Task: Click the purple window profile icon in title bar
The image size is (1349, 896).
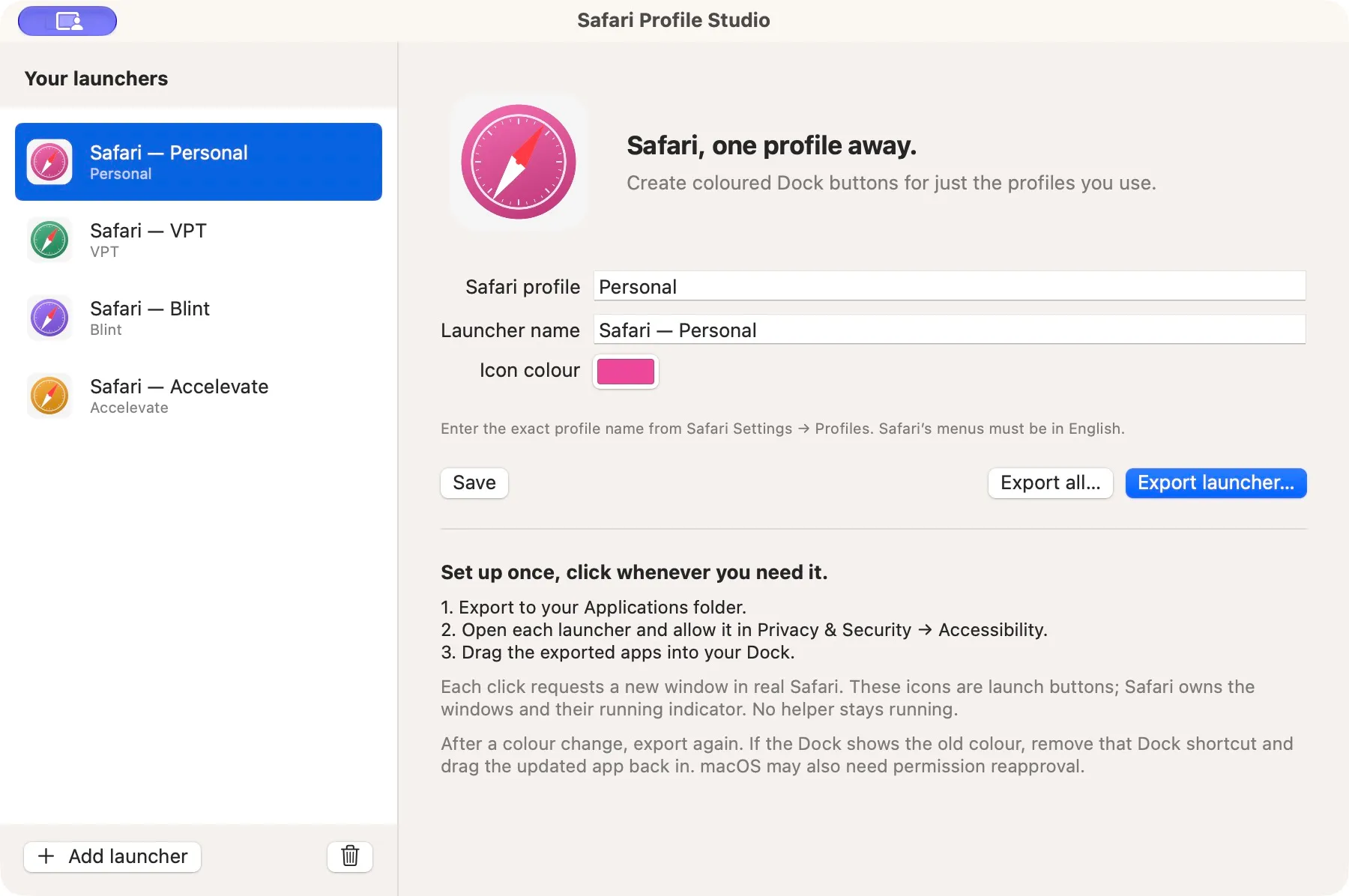Action: tap(67, 21)
